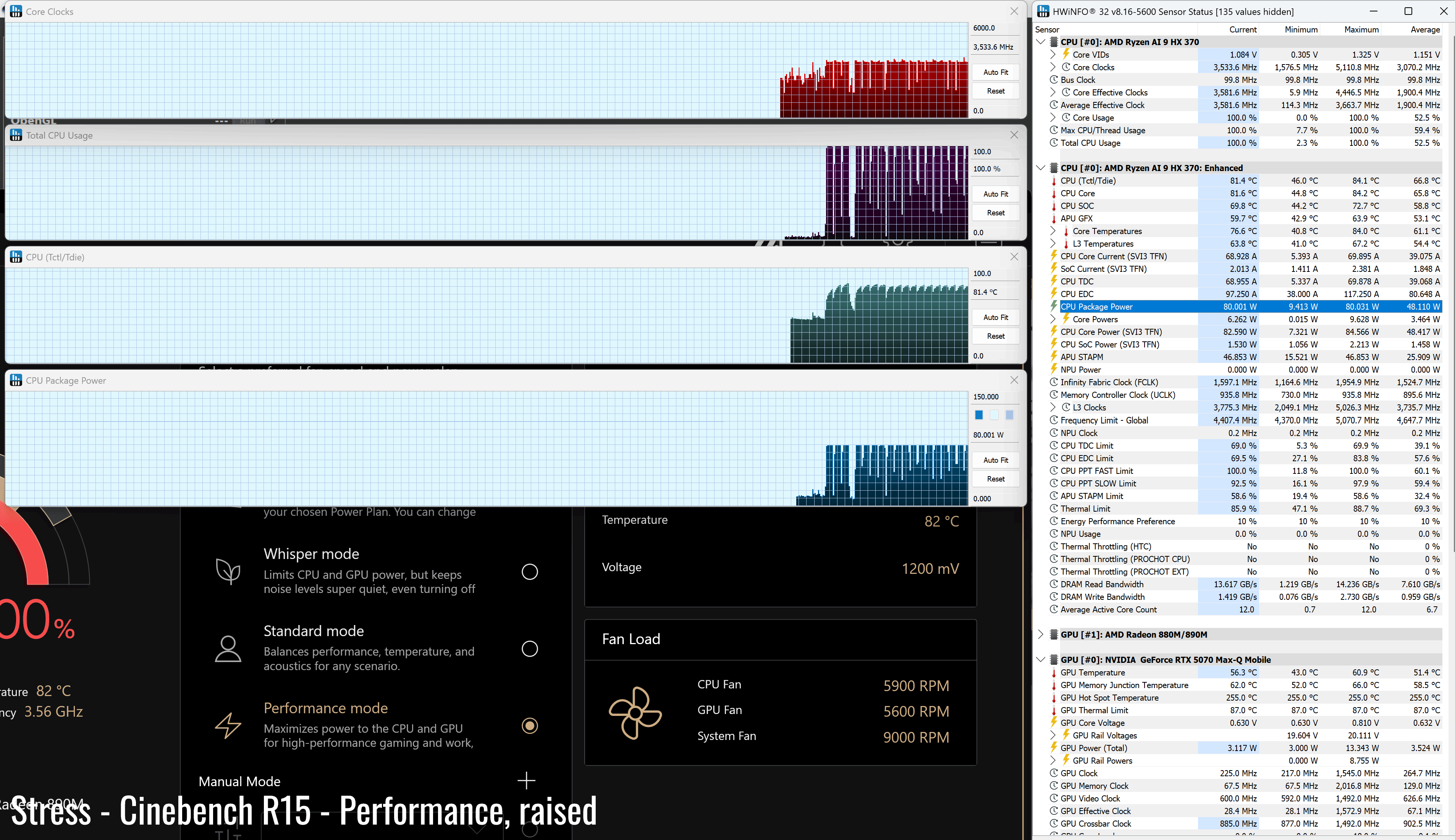
Task: Click Reset in CPU (Tctl/Tdie) graph
Action: [x=996, y=336]
